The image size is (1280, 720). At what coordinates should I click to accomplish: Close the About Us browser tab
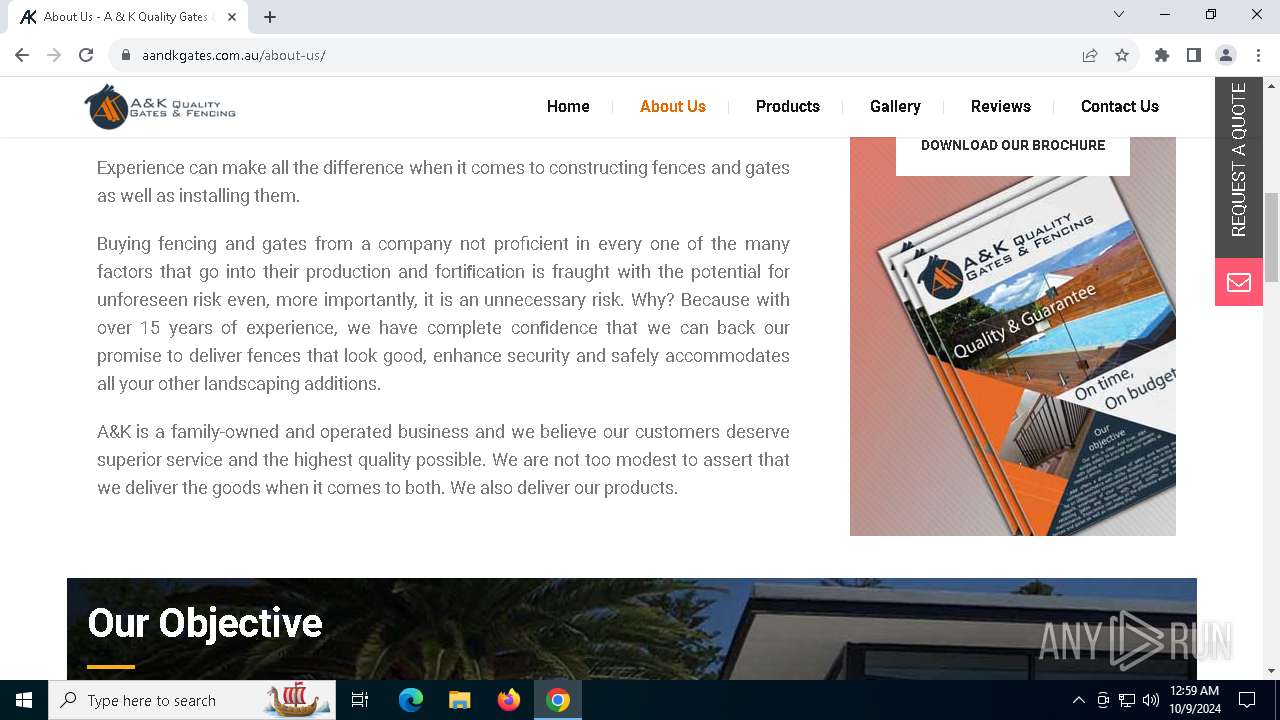[x=232, y=17]
